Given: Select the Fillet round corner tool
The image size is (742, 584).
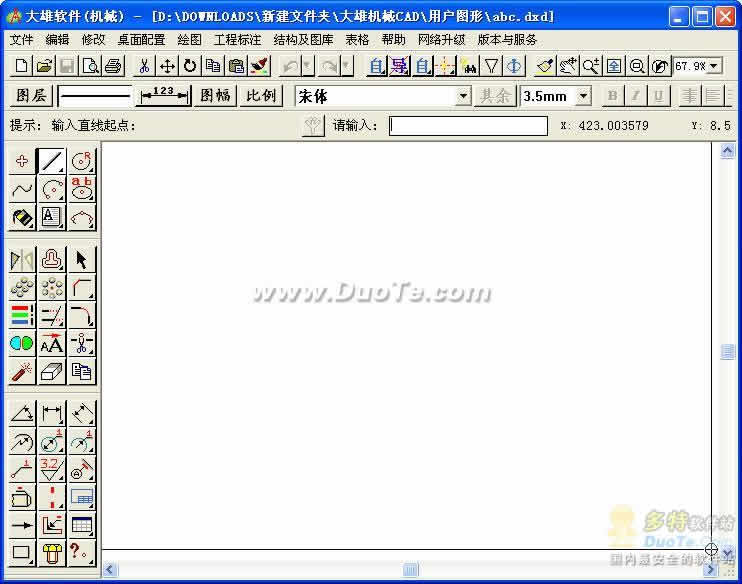Looking at the screenshot, I should [x=82, y=316].
